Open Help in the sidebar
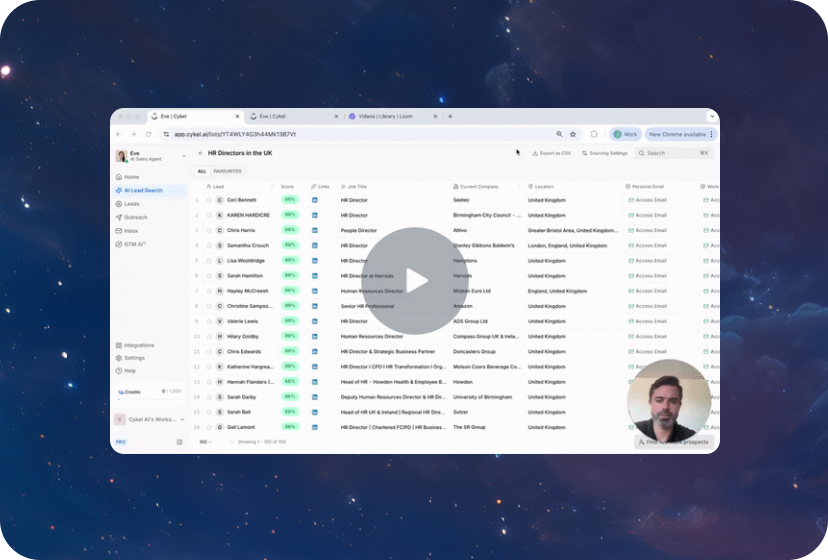 126,370
